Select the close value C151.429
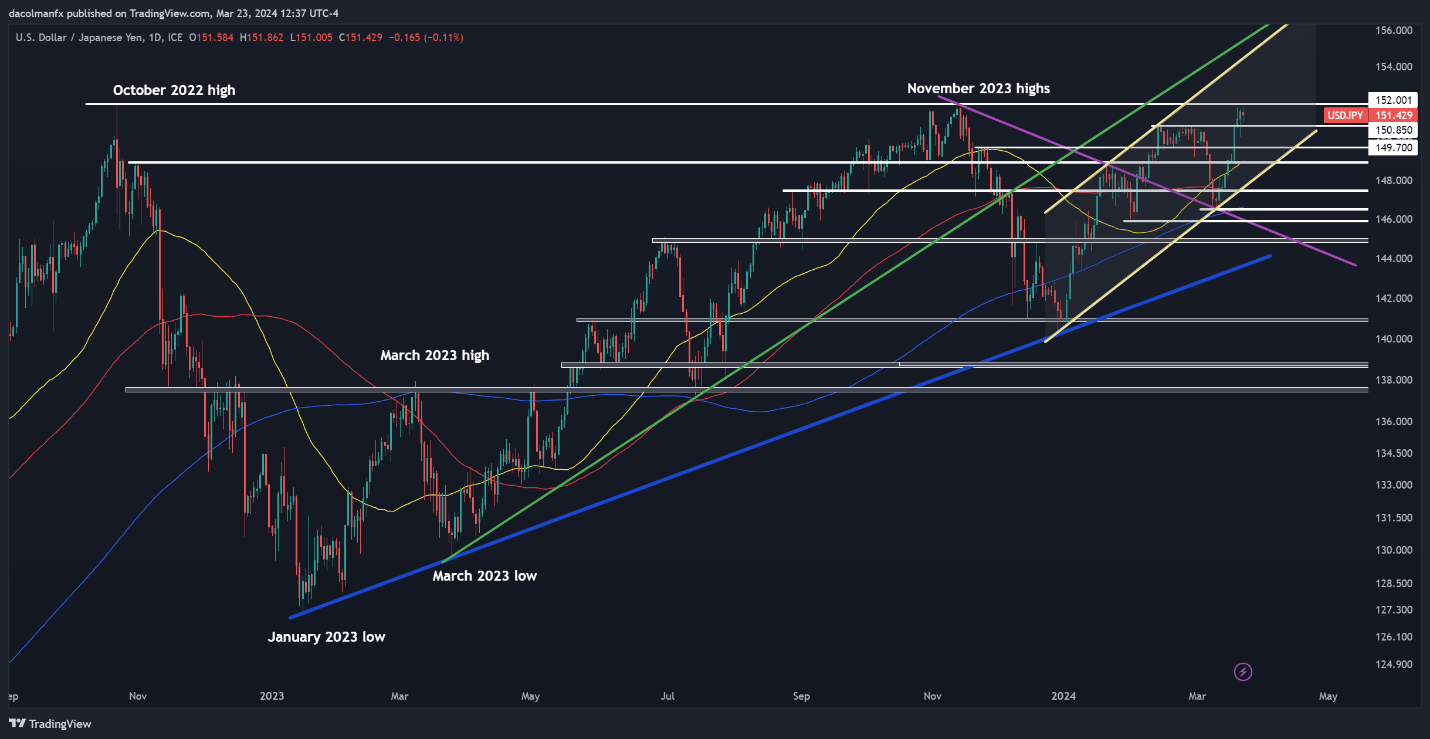This screenshot has height=739, width=1430. pyautogui.click(x=363, y=37)
